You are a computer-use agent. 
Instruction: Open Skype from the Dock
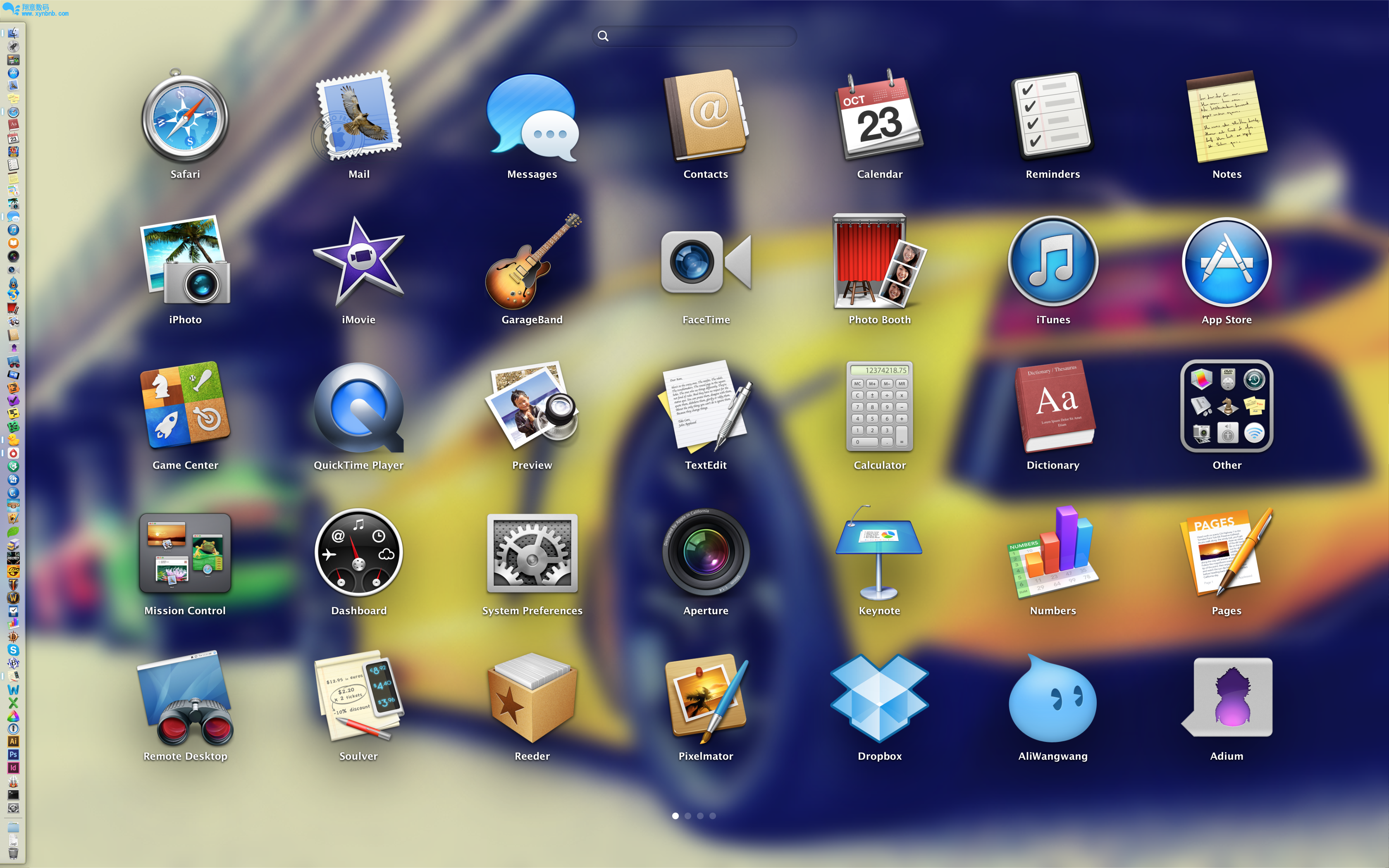(13, 650)
